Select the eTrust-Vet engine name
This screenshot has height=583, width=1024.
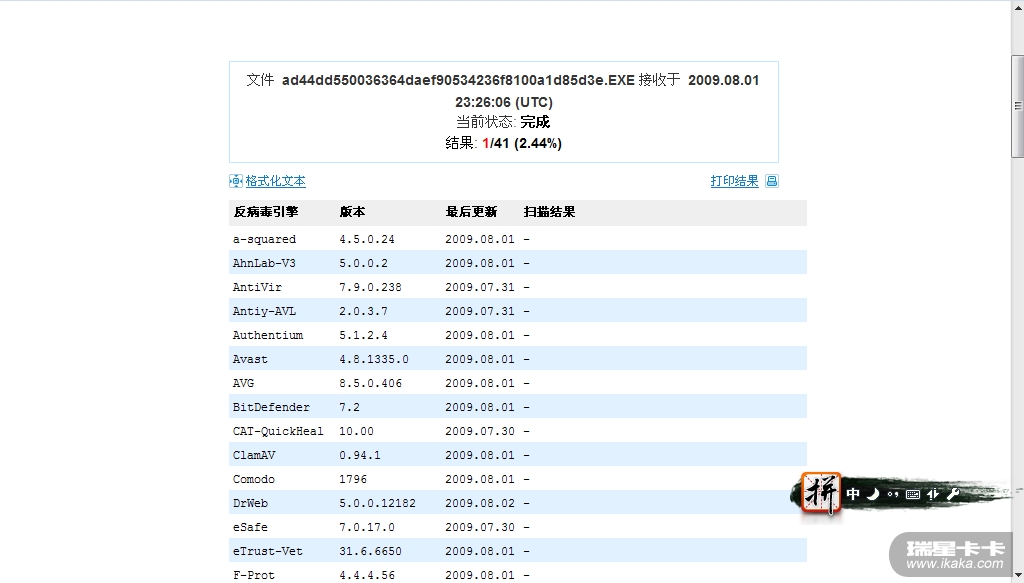pos(268,551)
